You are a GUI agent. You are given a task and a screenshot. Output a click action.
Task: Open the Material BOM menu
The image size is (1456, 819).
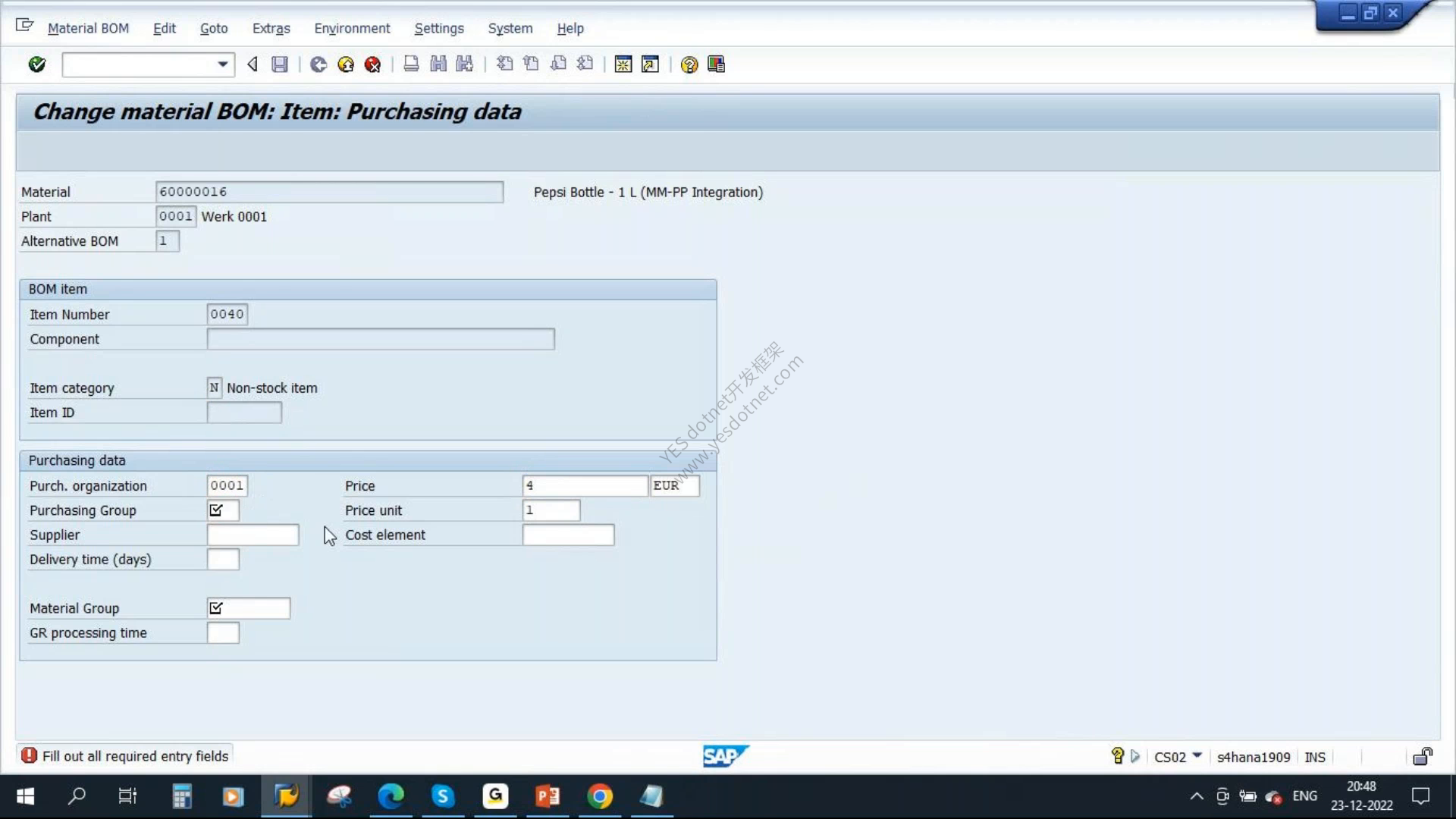coord(88,28)
